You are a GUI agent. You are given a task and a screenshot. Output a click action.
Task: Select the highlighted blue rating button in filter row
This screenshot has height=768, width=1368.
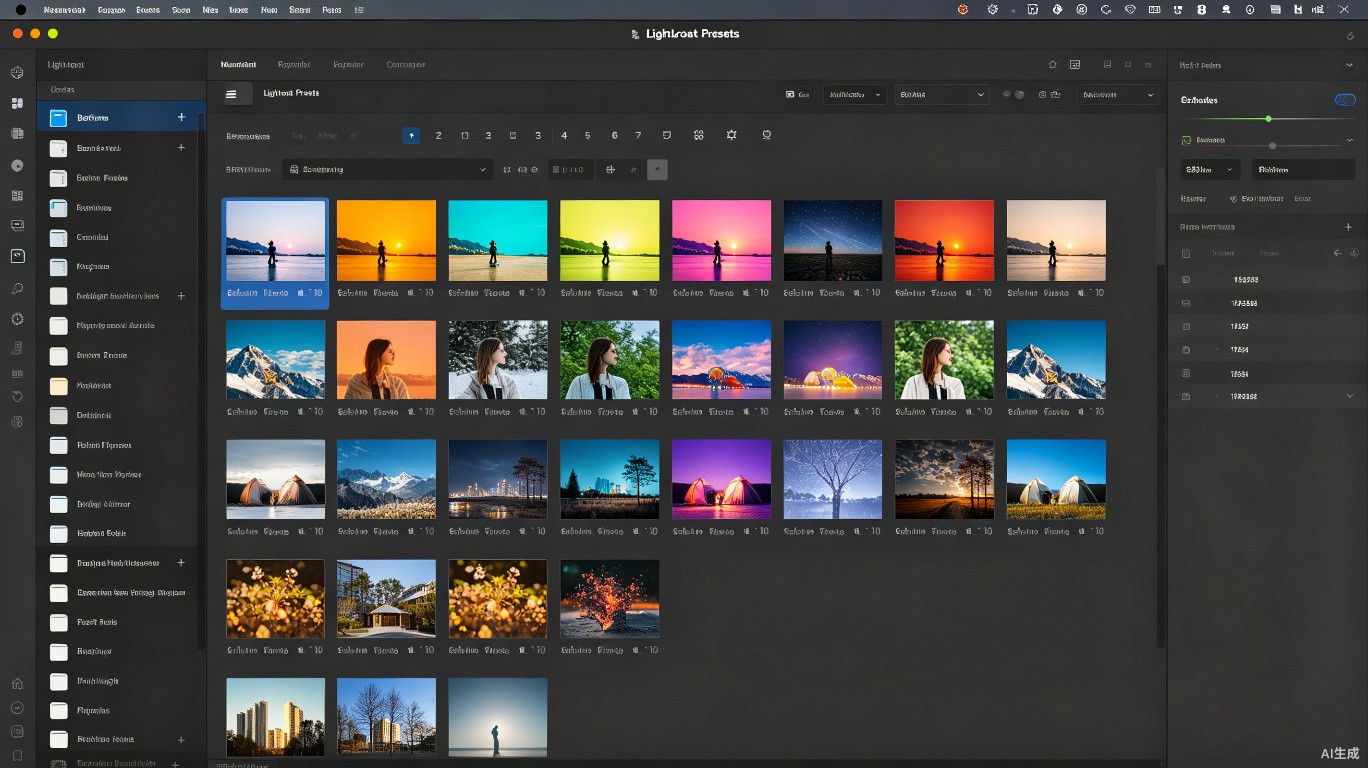411,135
